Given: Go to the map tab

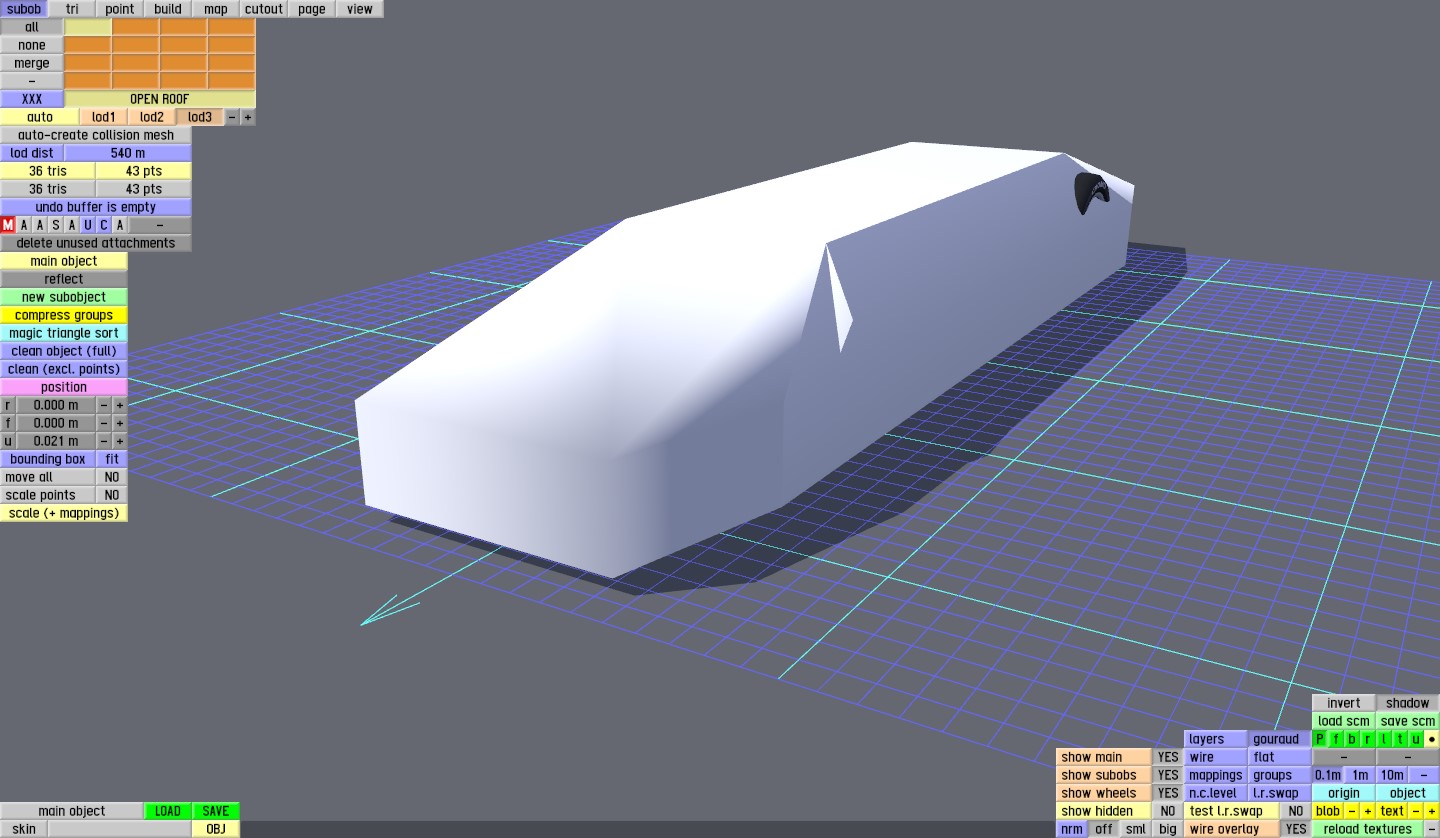Looking at the screenshot, I should pos(216,9).
